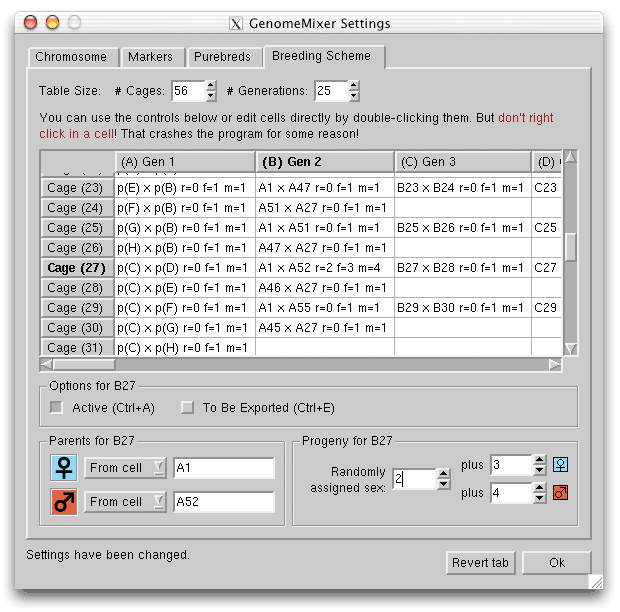This screenshot has width=620, height=612.
Task: Select cell A51 × A27 in Cage 24
Action: click(325, 208)
